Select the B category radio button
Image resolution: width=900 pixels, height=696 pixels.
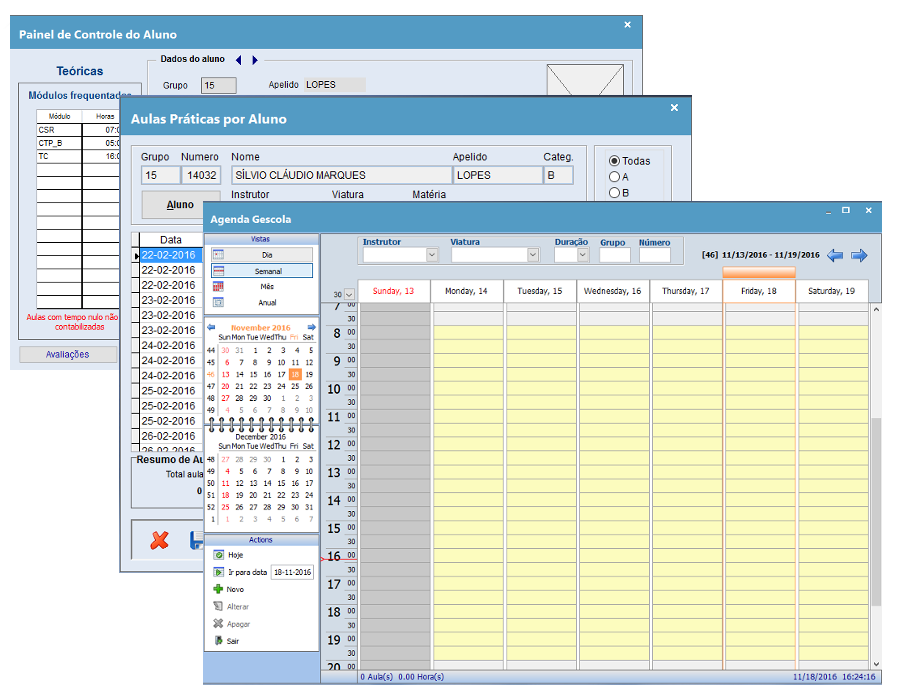(x=614, y=193)
